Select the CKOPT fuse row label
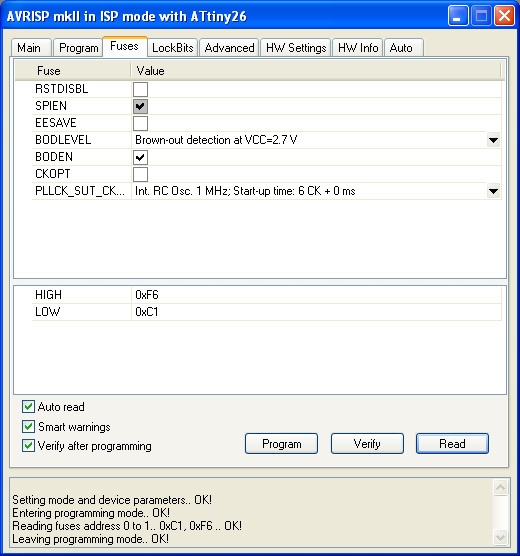The width and height of the screenshot is (520, 556). click(53, 174)
